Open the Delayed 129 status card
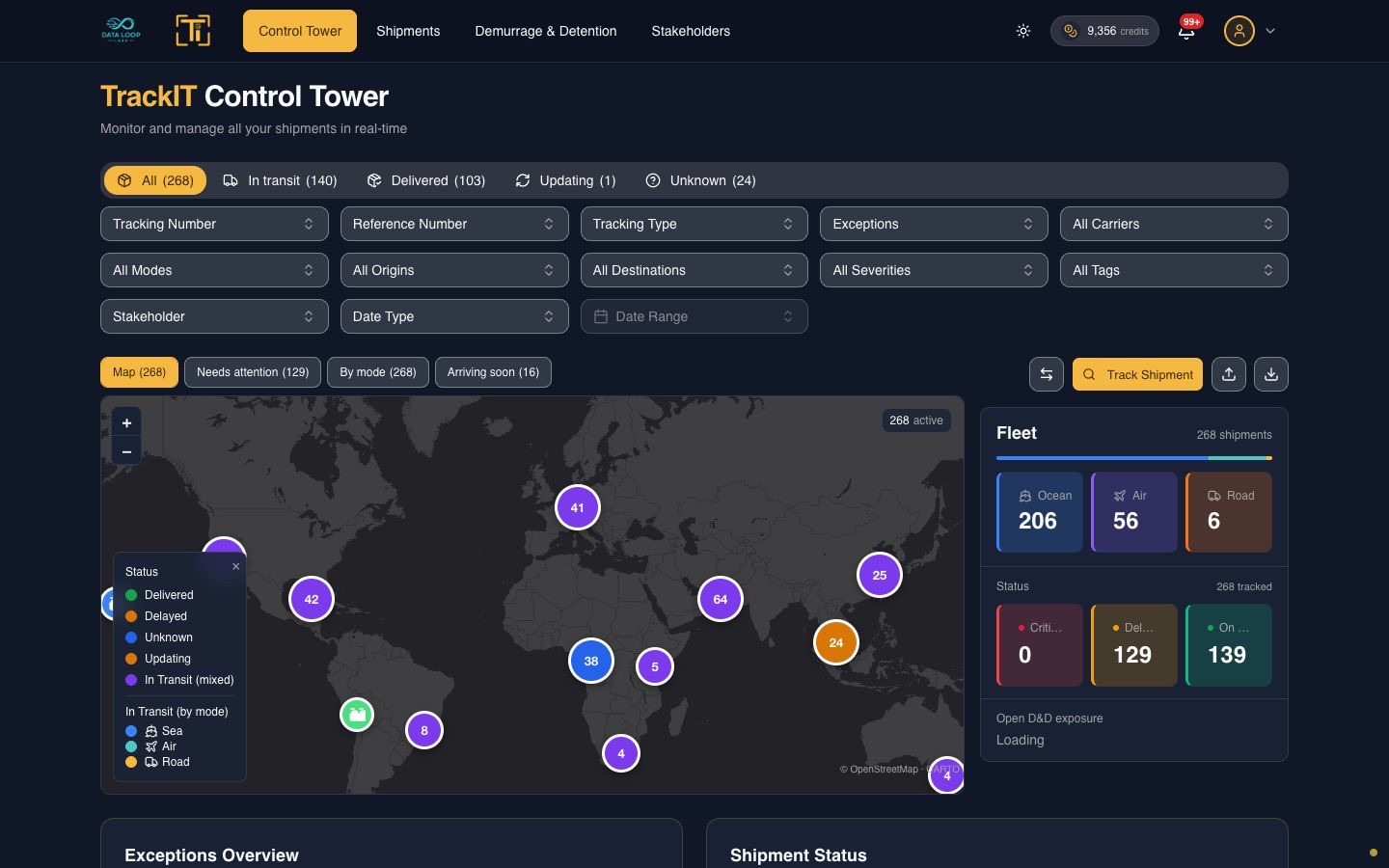 (x=1134, y=645)
